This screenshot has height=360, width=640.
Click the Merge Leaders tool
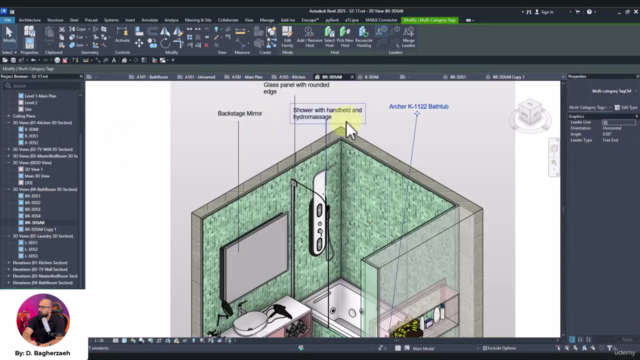coord(408,37)
